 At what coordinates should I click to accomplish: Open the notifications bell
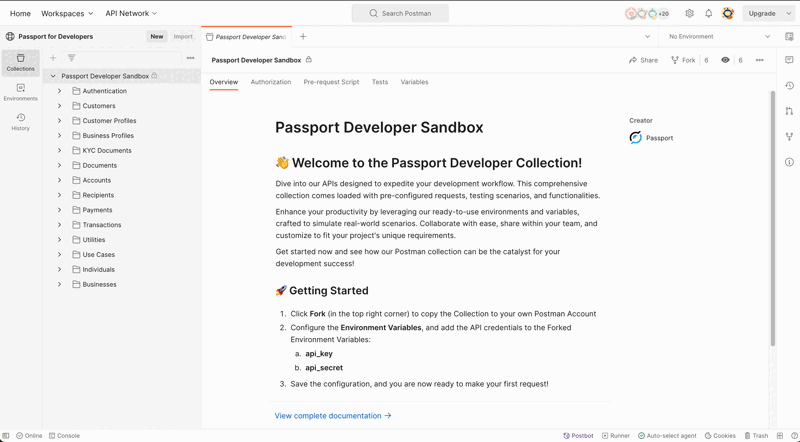pyautogui.click(x=708, y=13)
